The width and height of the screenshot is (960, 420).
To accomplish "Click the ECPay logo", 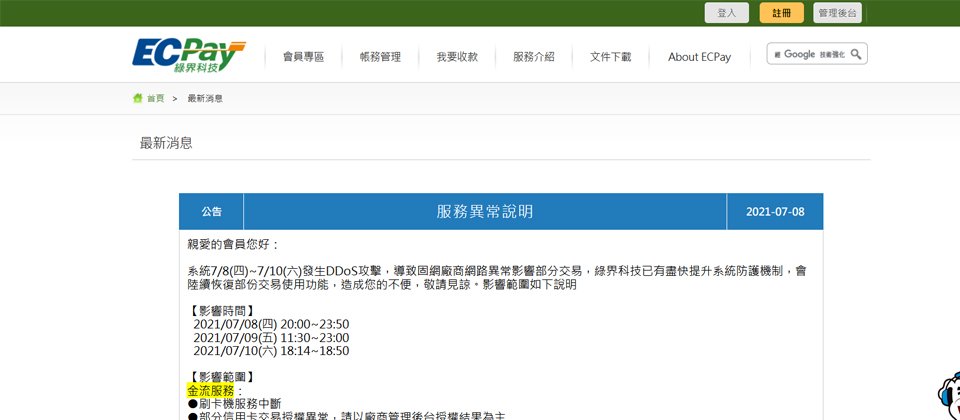I will (187, 56).
